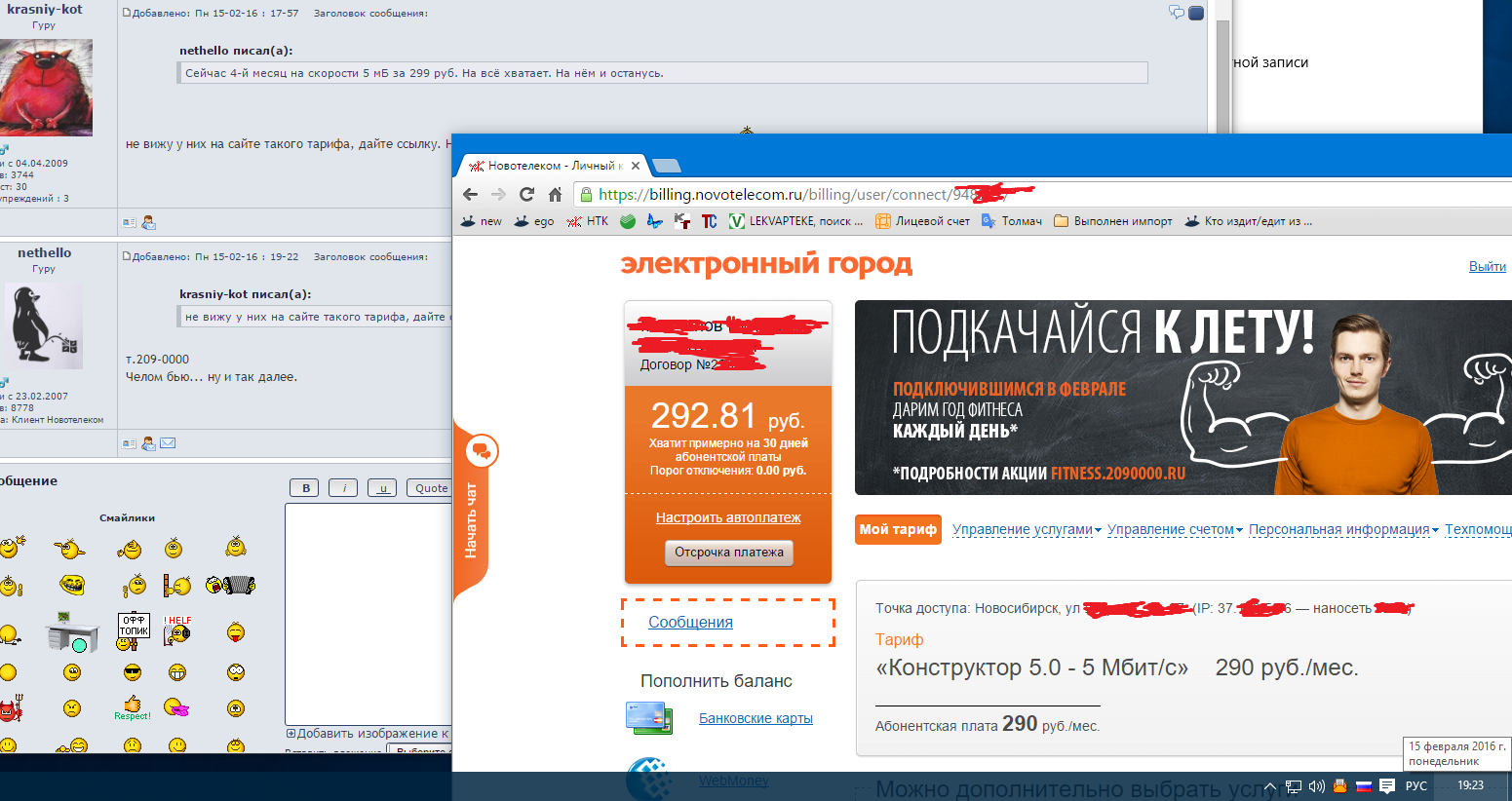Switch the РУС input language indicator
Viewport: 1512px width, 801px height.
point(1415,785)
